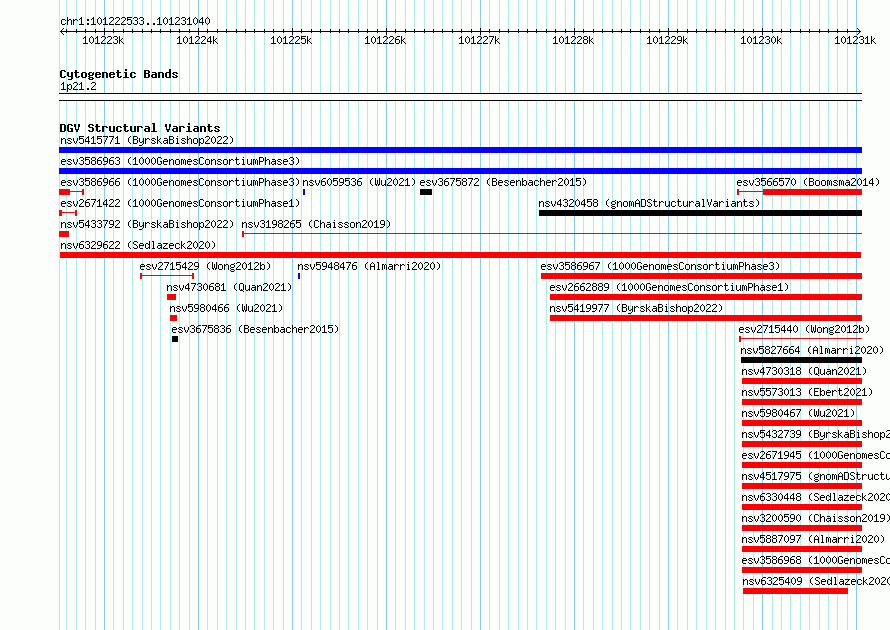Open nsv4517975 gnomAD label
The width and height of the screenshot is (890, 630).
coord(816,476)
